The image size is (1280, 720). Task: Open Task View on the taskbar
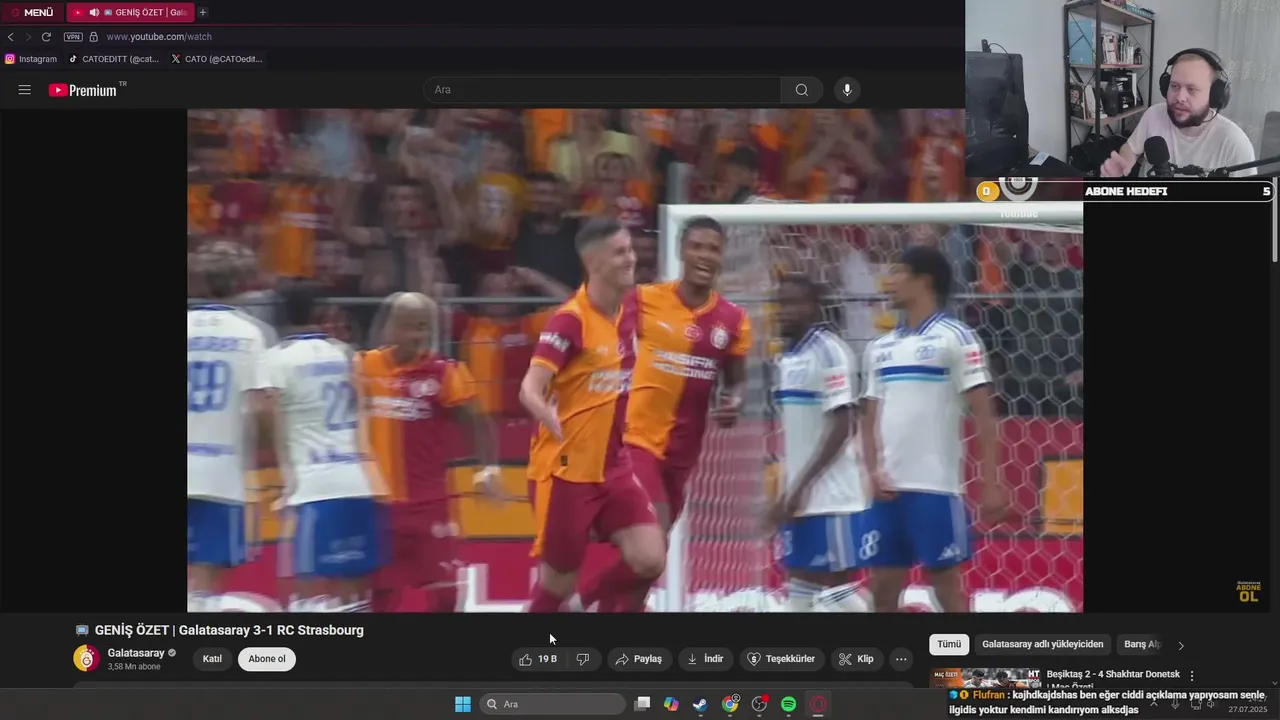click(642, 704)
